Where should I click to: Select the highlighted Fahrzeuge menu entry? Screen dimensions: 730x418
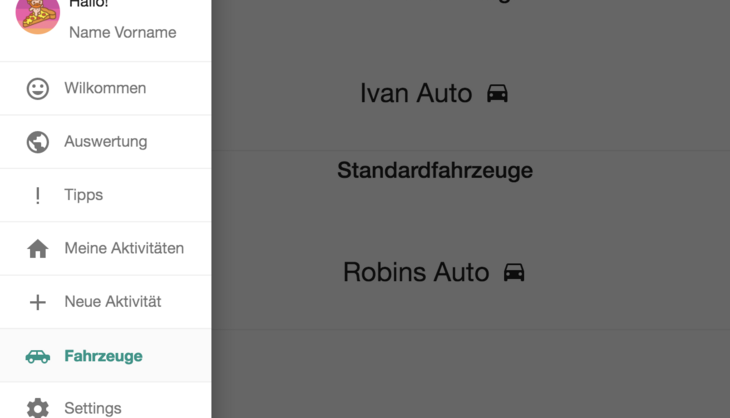click(x=106, y=356)
